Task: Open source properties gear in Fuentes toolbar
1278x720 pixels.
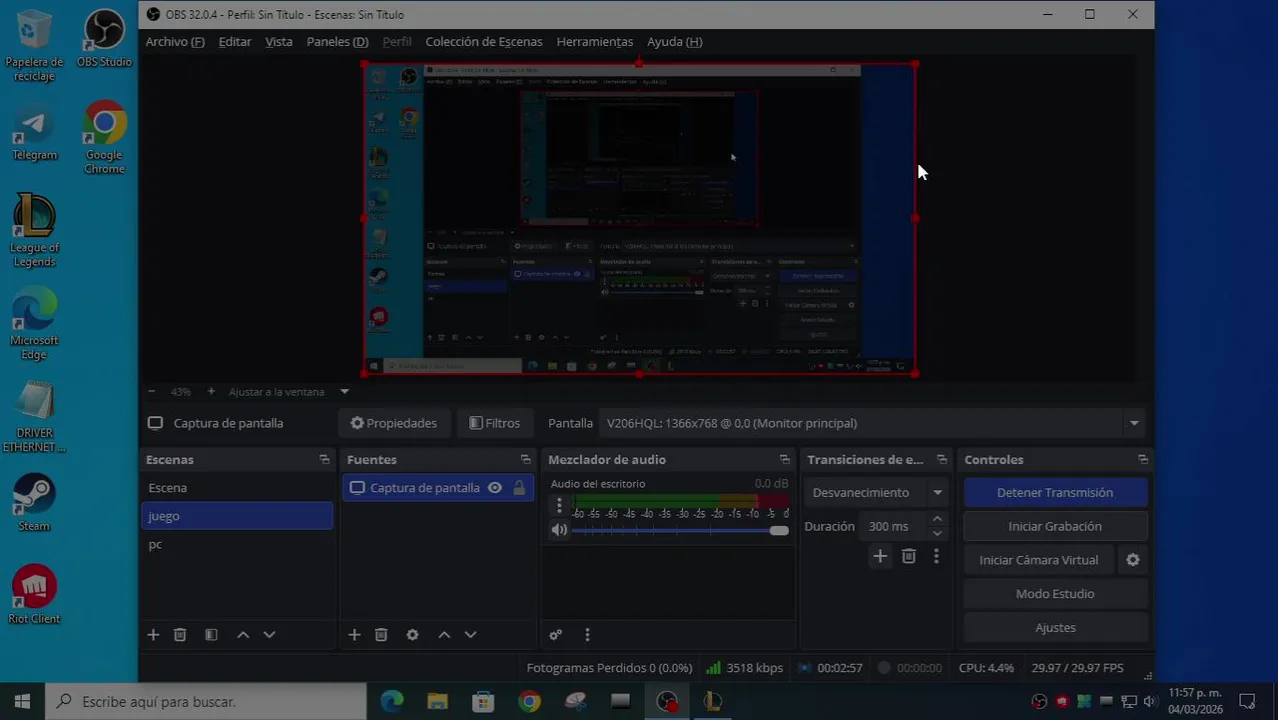Action: 412,635
